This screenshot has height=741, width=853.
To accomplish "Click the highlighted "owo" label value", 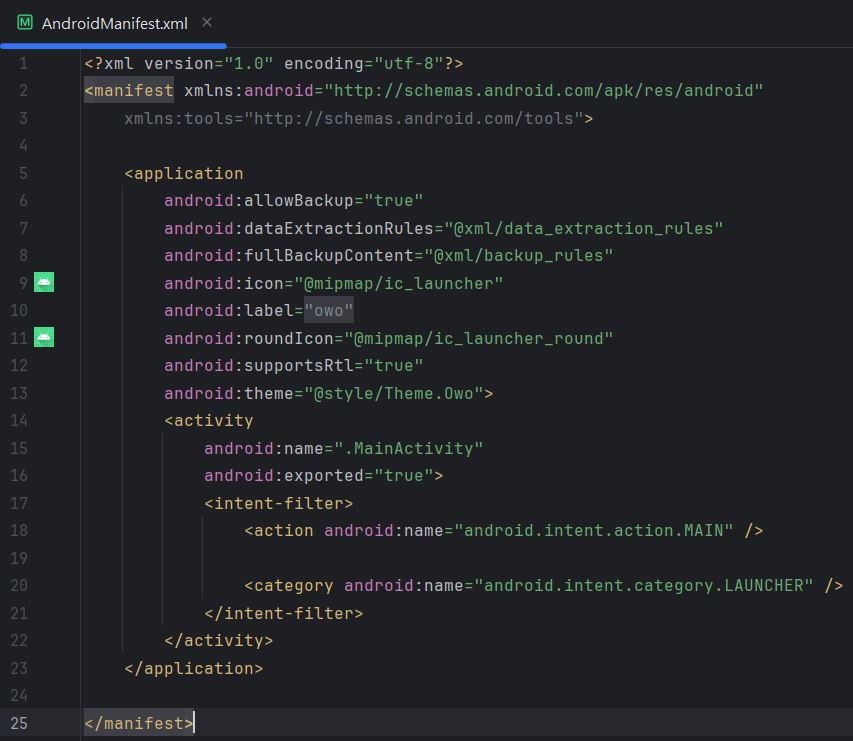I will point(329,311).
